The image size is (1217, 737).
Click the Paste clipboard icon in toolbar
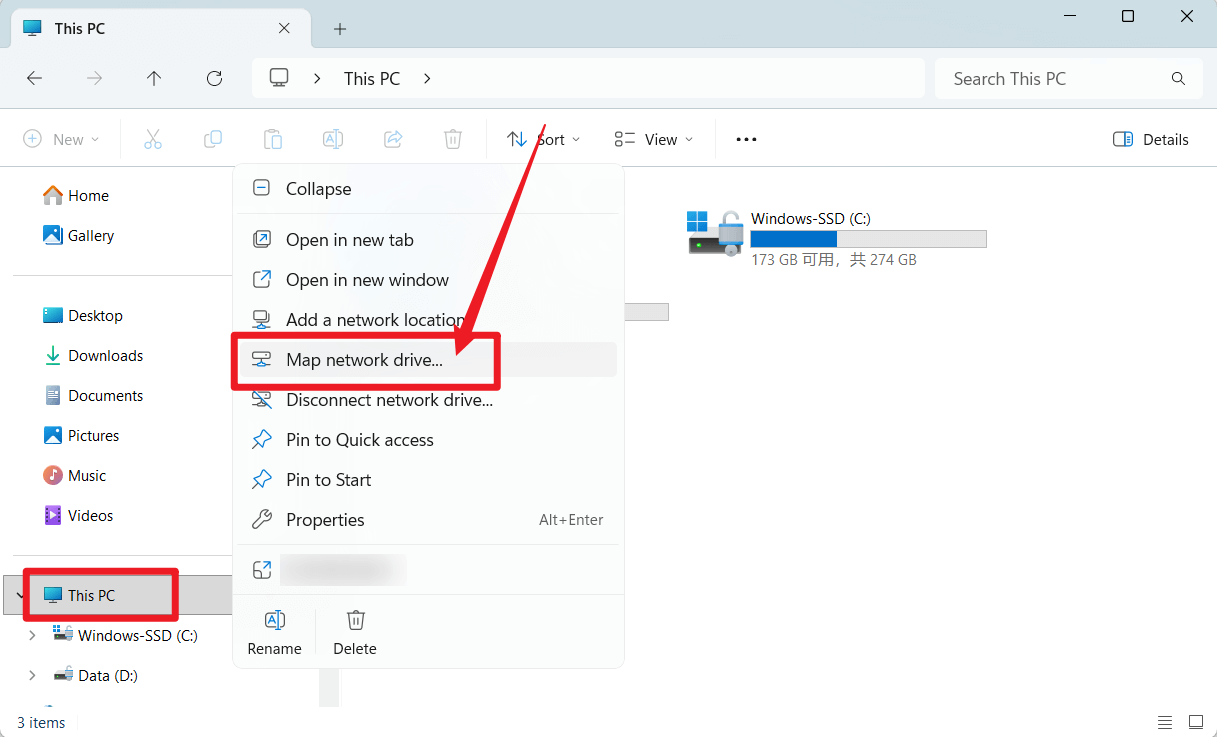[x=273, y=139]
